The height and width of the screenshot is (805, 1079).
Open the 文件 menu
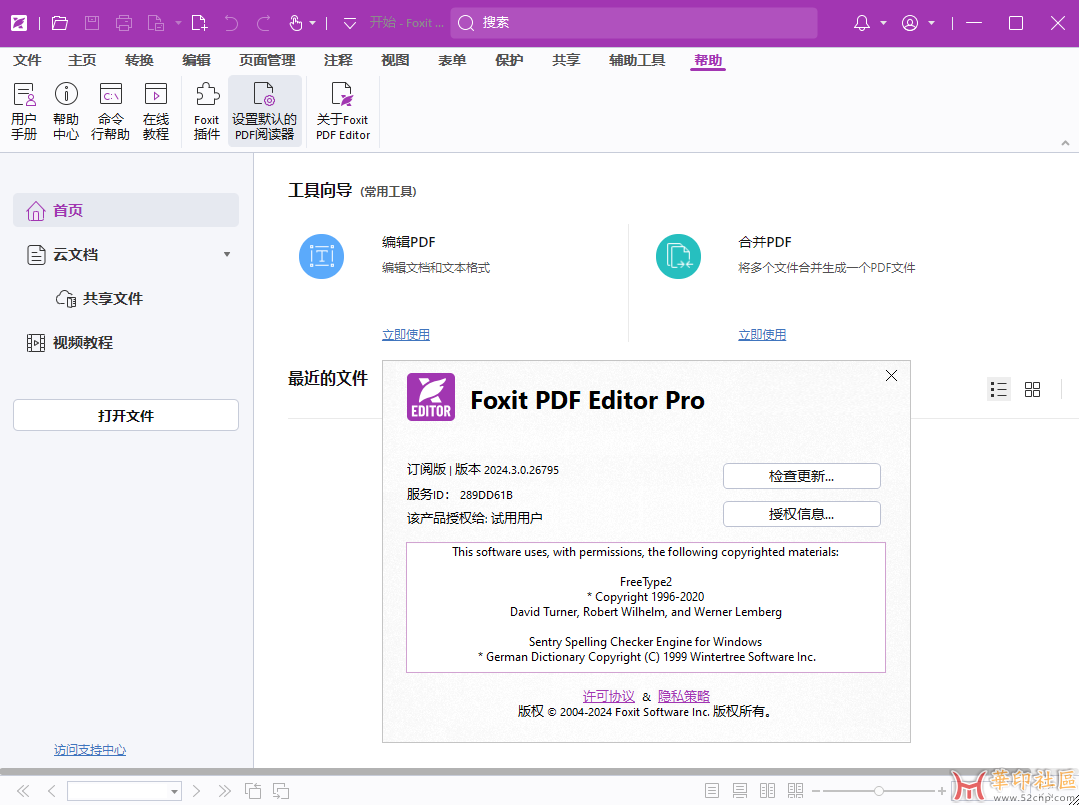point(28,60)
